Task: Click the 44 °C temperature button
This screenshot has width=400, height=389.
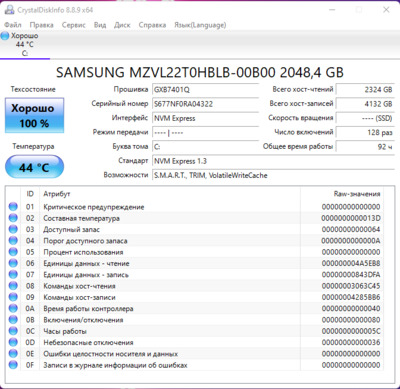Action: [x=34, y=167]
